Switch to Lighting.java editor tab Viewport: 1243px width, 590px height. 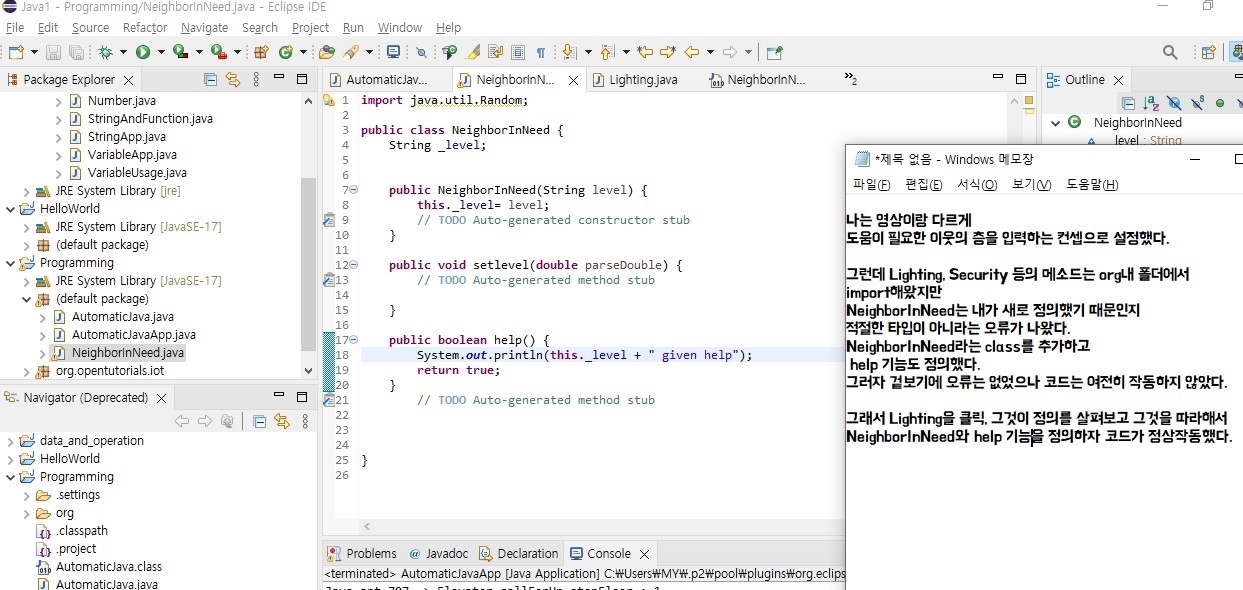tap(643, 79)
